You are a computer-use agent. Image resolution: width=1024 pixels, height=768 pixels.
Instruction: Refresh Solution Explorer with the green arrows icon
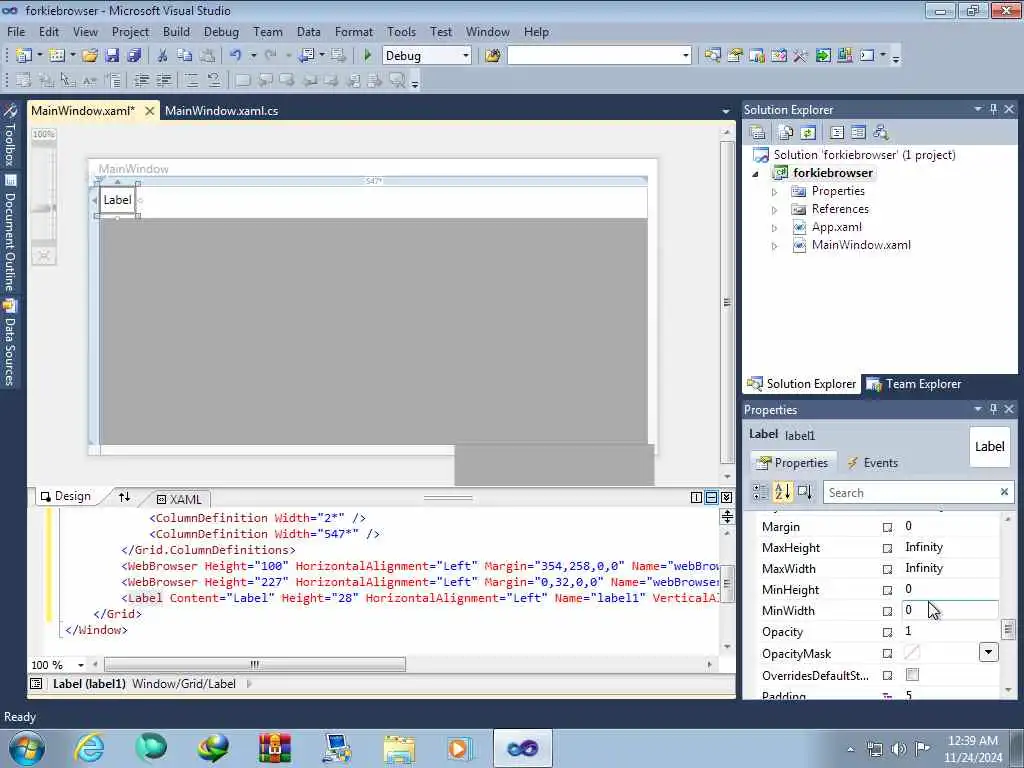[808, 133]
